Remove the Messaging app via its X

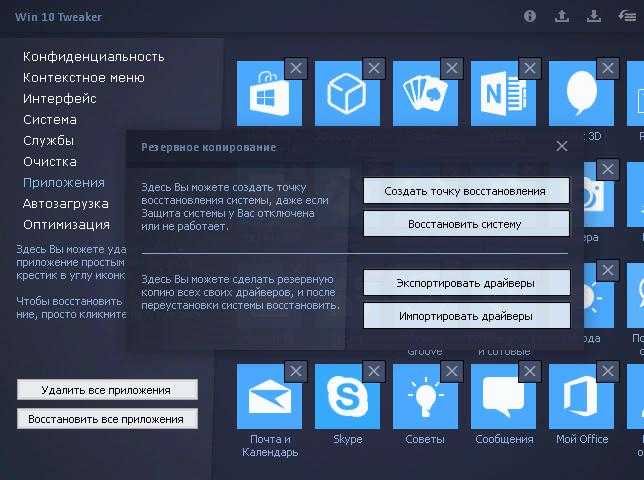coord(530,371)
